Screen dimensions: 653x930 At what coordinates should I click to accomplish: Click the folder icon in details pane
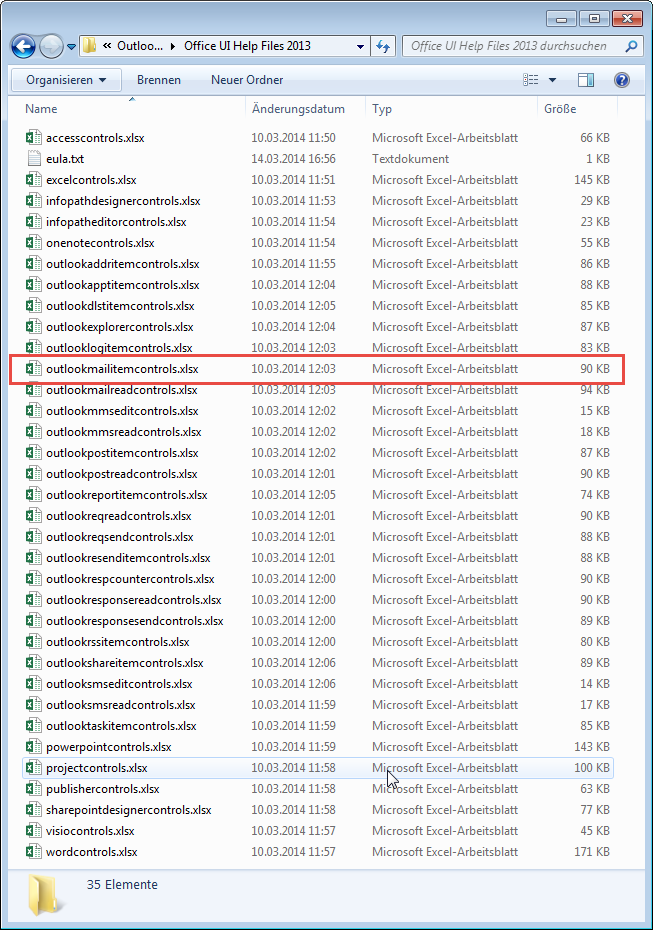click(44, 894)
